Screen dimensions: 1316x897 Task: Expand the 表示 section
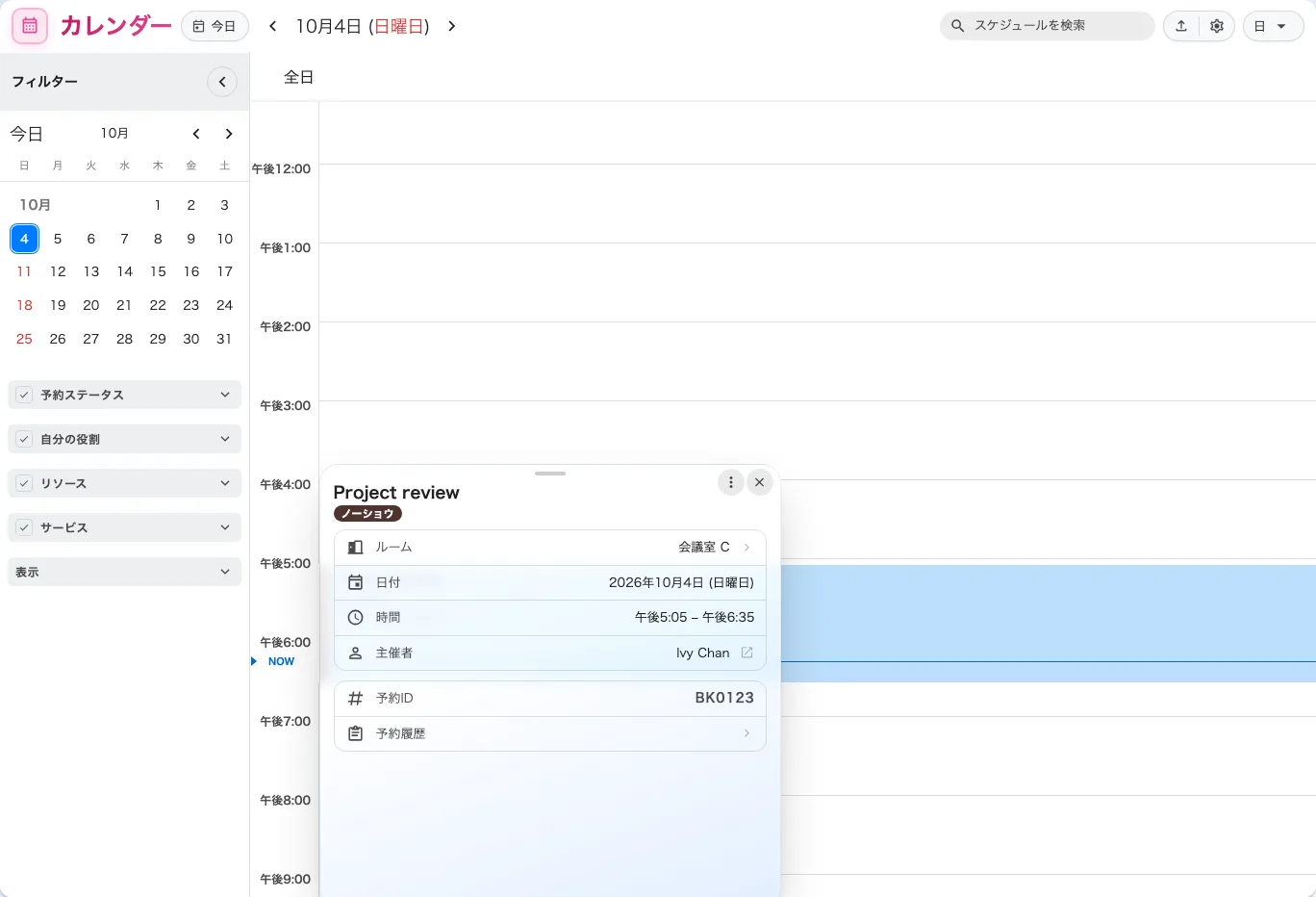pyautogui.click(x=124, y=572)
